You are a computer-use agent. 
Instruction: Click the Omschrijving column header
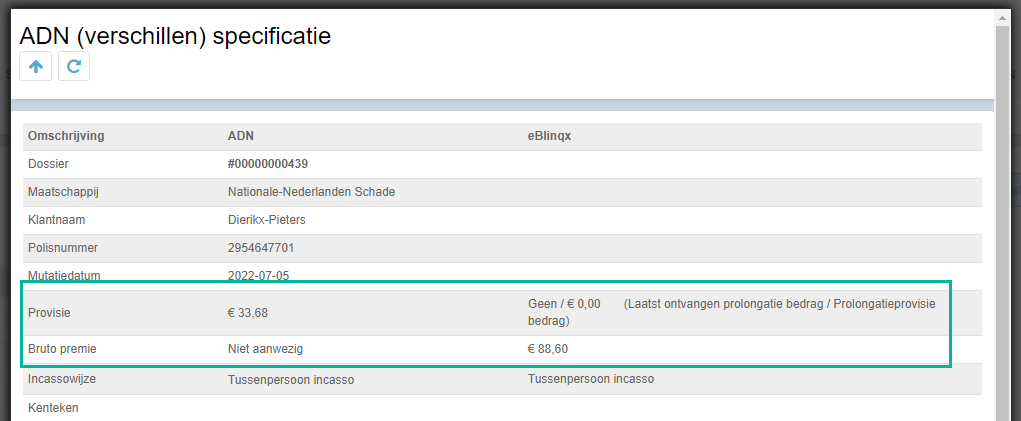(x=66, y=137)
